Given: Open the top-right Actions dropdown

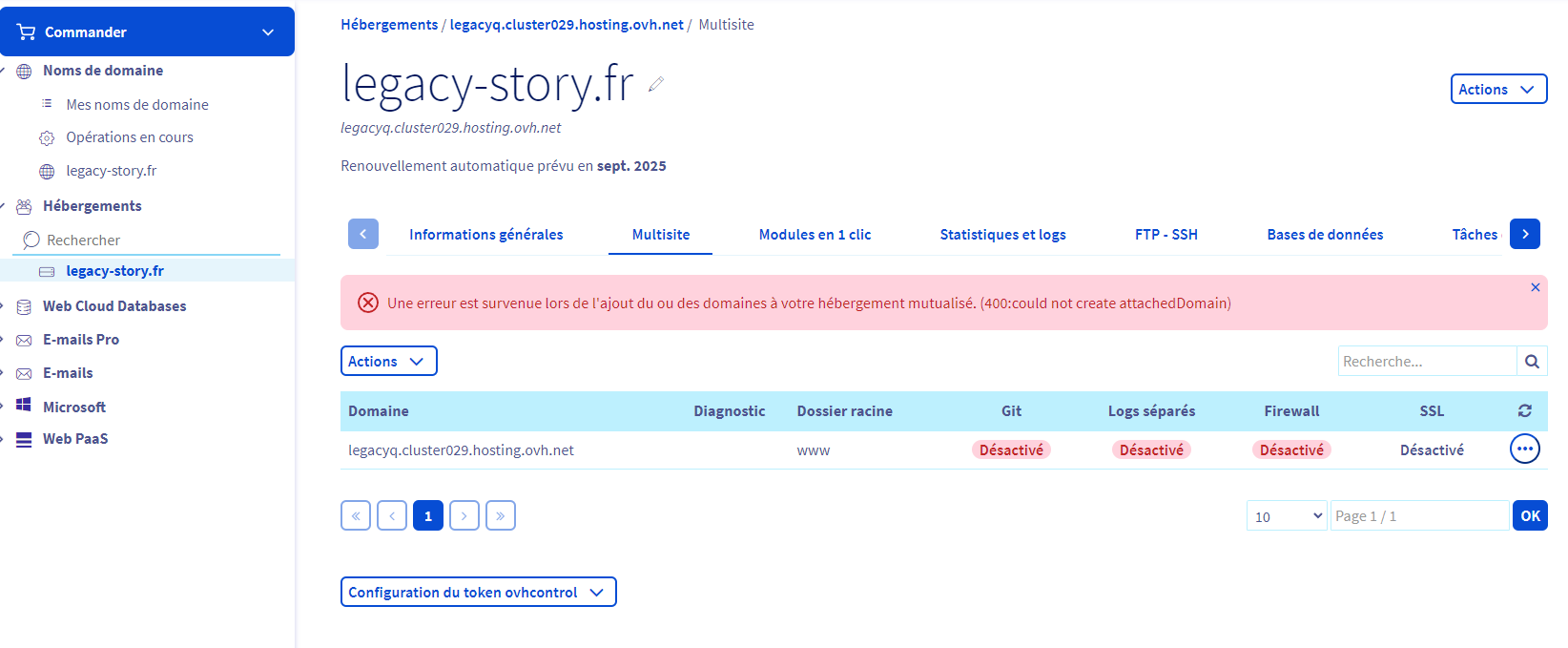Looking at the screenshot, I should 1497,89.
